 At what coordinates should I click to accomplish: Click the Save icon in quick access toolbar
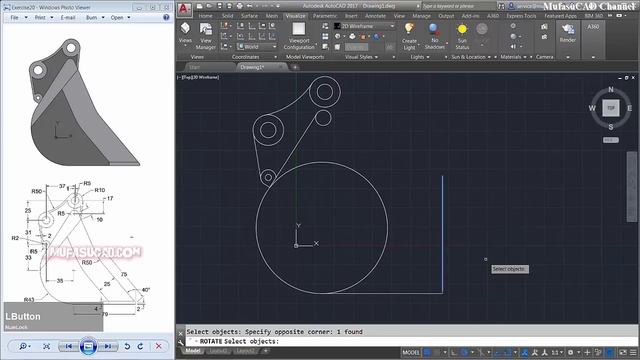(x=220, y=6)
